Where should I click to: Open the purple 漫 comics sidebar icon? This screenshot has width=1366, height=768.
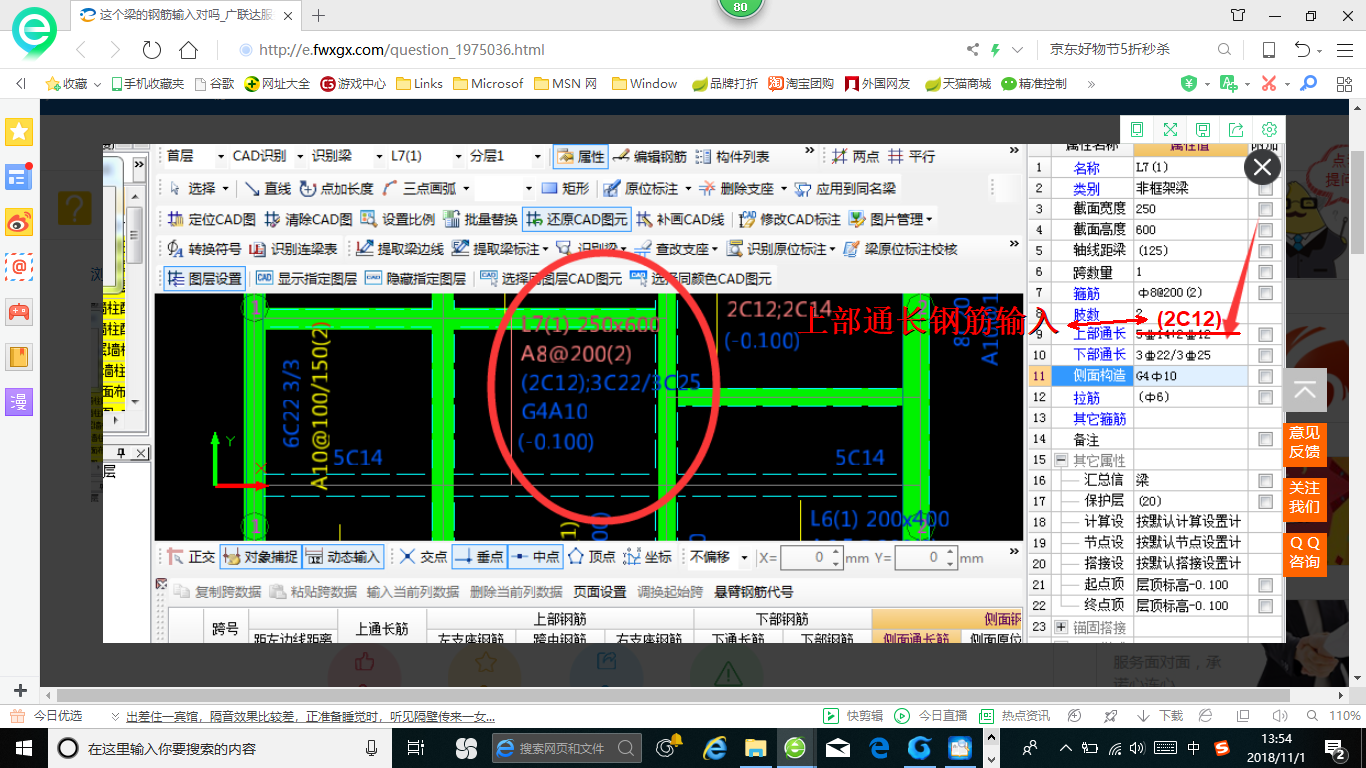click(19, 402)
